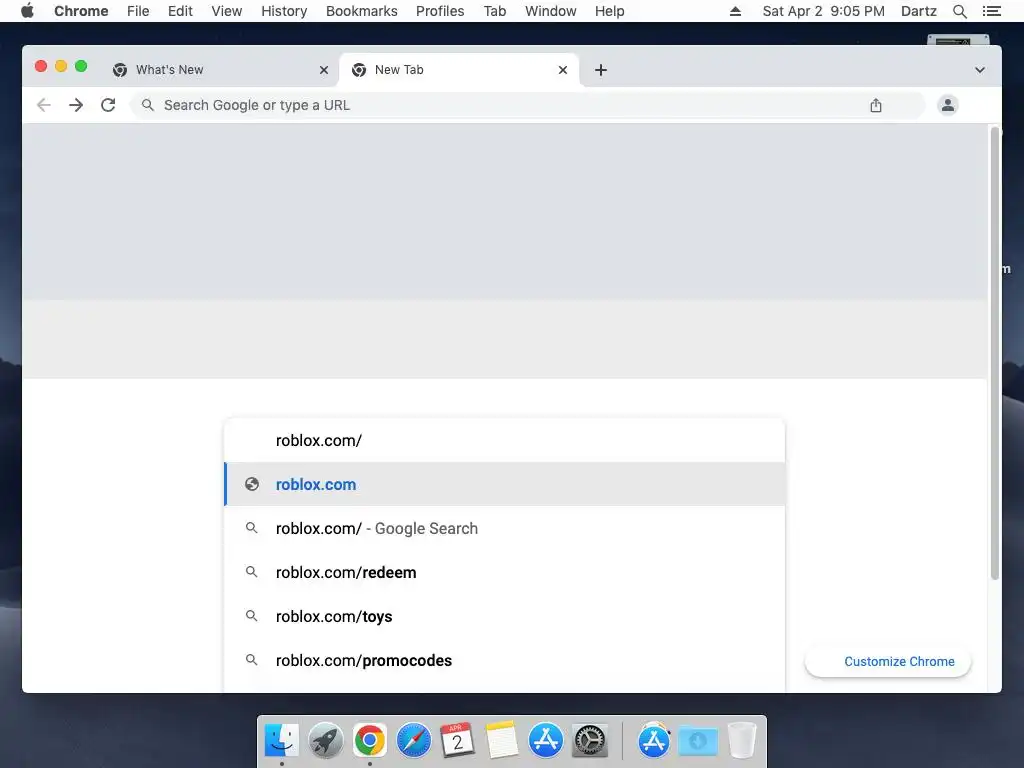This screenshot has width=1024, height=768.
Task: Choose the roblox.com/ Google Search suggestion
Action: click(504, 528)
